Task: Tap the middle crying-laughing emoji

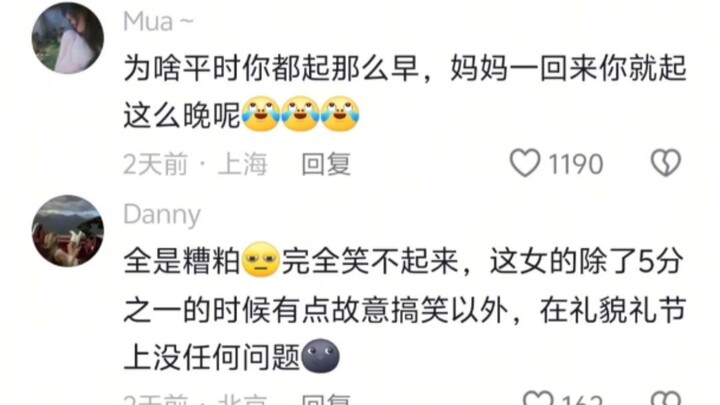Action: coord(300,114)
